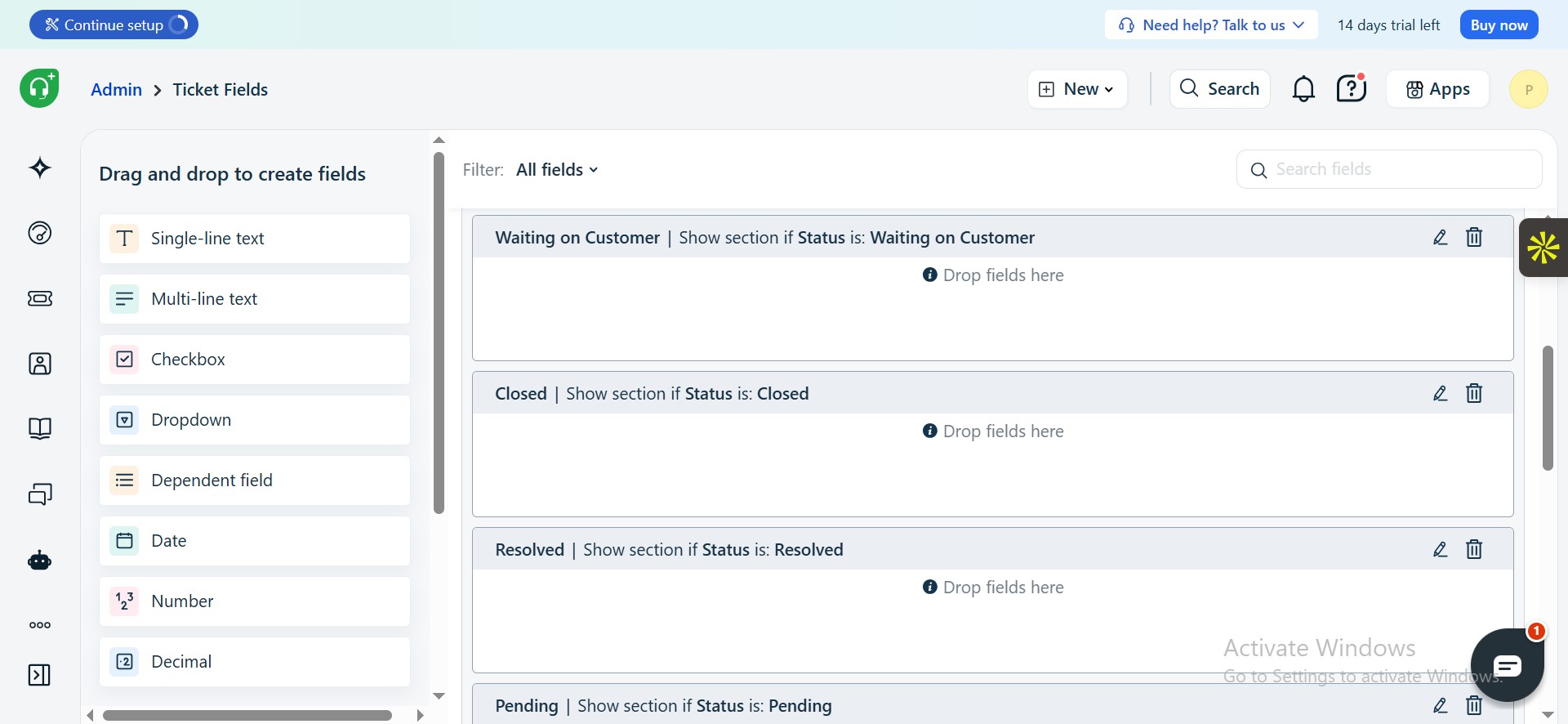Image resolution: width=1568 pixels, height=724 pixels.
Task: Click the field palette vertical scrollbar thumb
Action: point(439,333)
